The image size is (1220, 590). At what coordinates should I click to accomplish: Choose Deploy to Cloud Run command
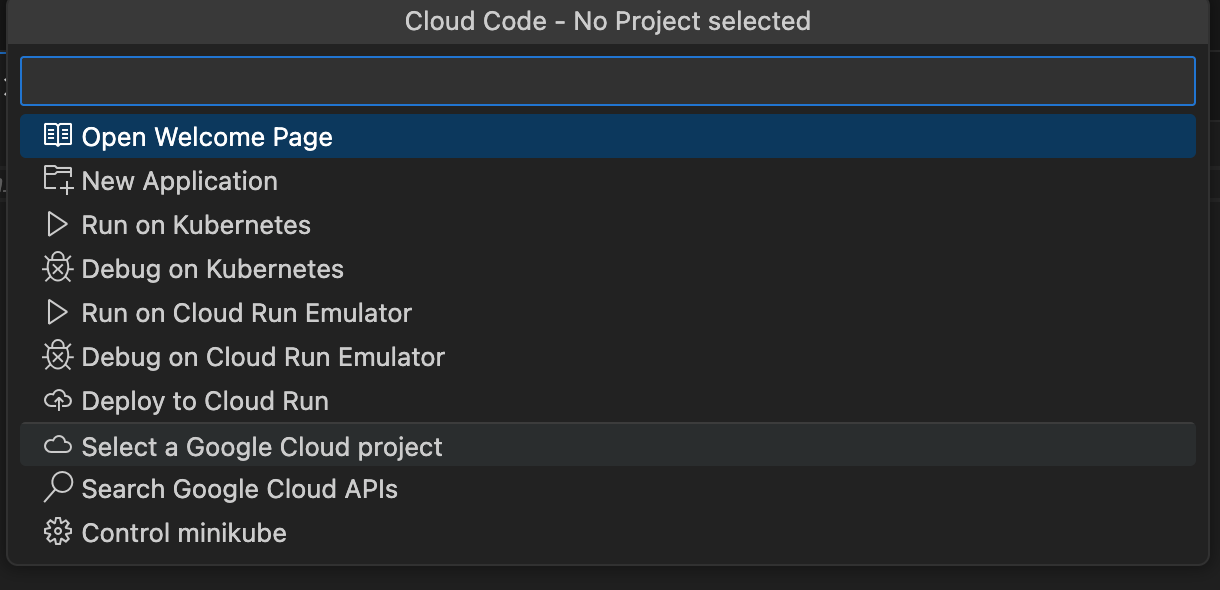(x=205, y=401)
